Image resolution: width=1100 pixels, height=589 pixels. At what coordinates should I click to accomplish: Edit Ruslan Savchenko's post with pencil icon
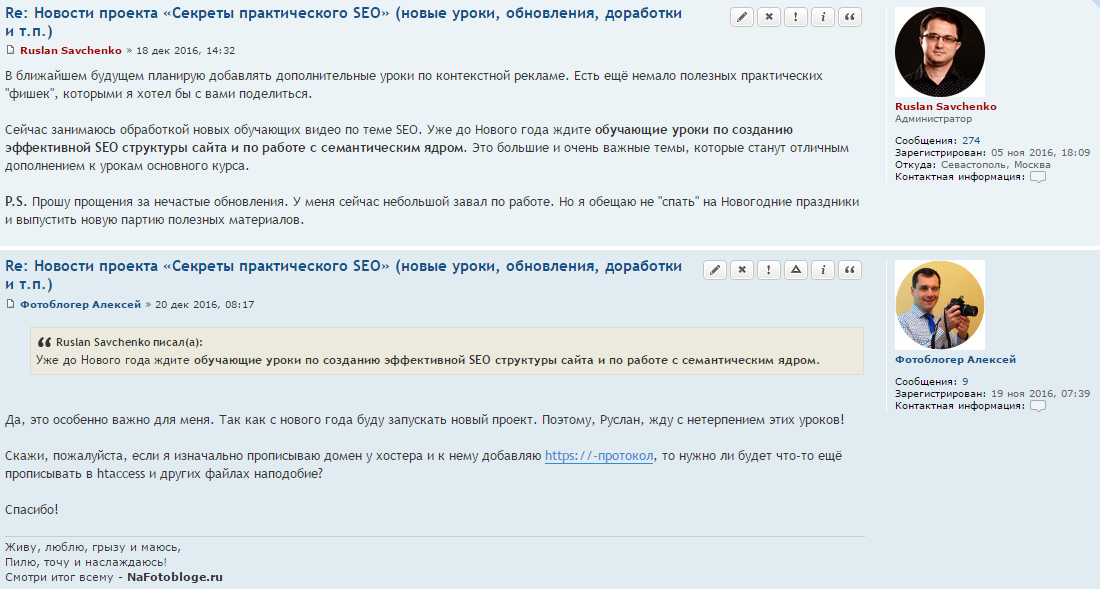click(742, 17)
